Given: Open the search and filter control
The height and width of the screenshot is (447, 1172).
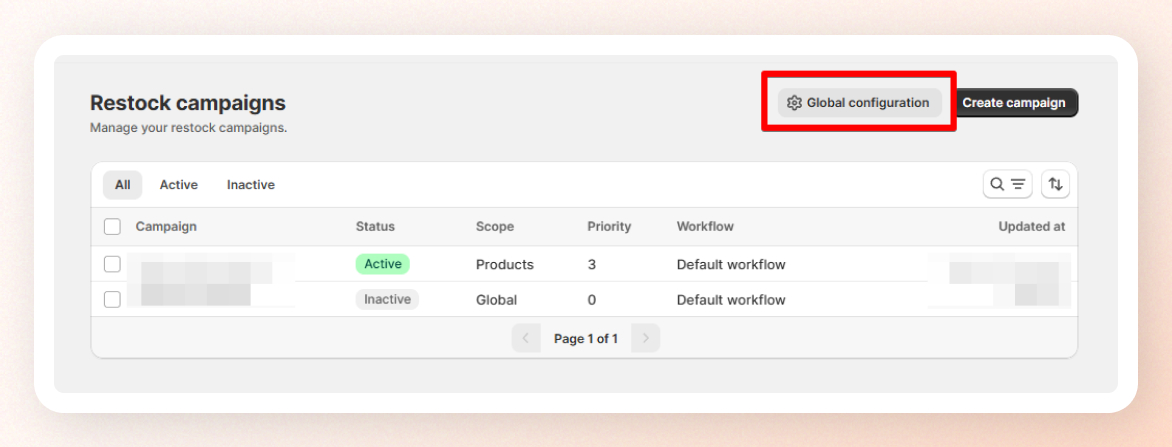Looking at the screenshot, I should tap(1007, 184).
